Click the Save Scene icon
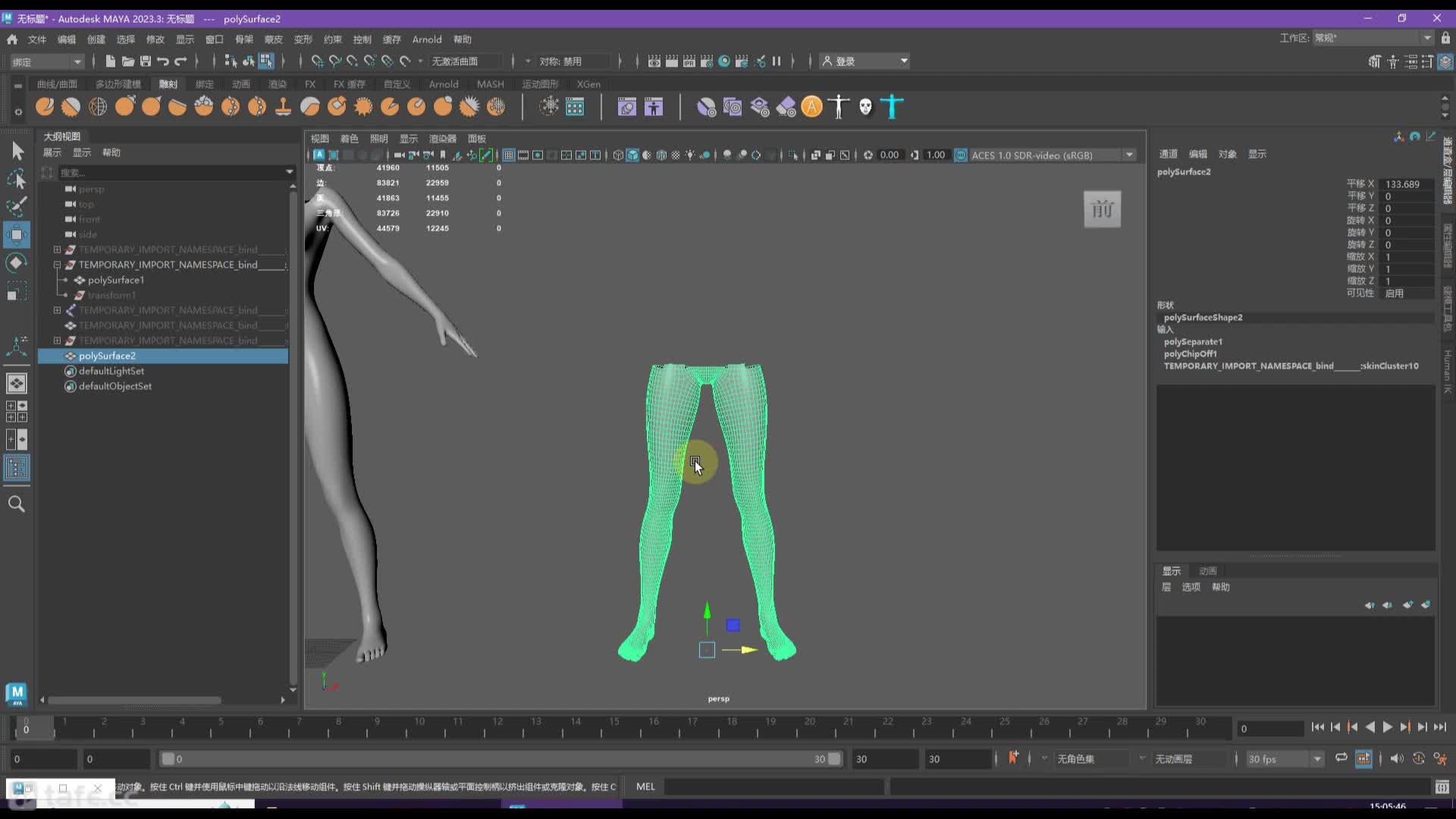1456x819 pixels. [x=146, y=61]
